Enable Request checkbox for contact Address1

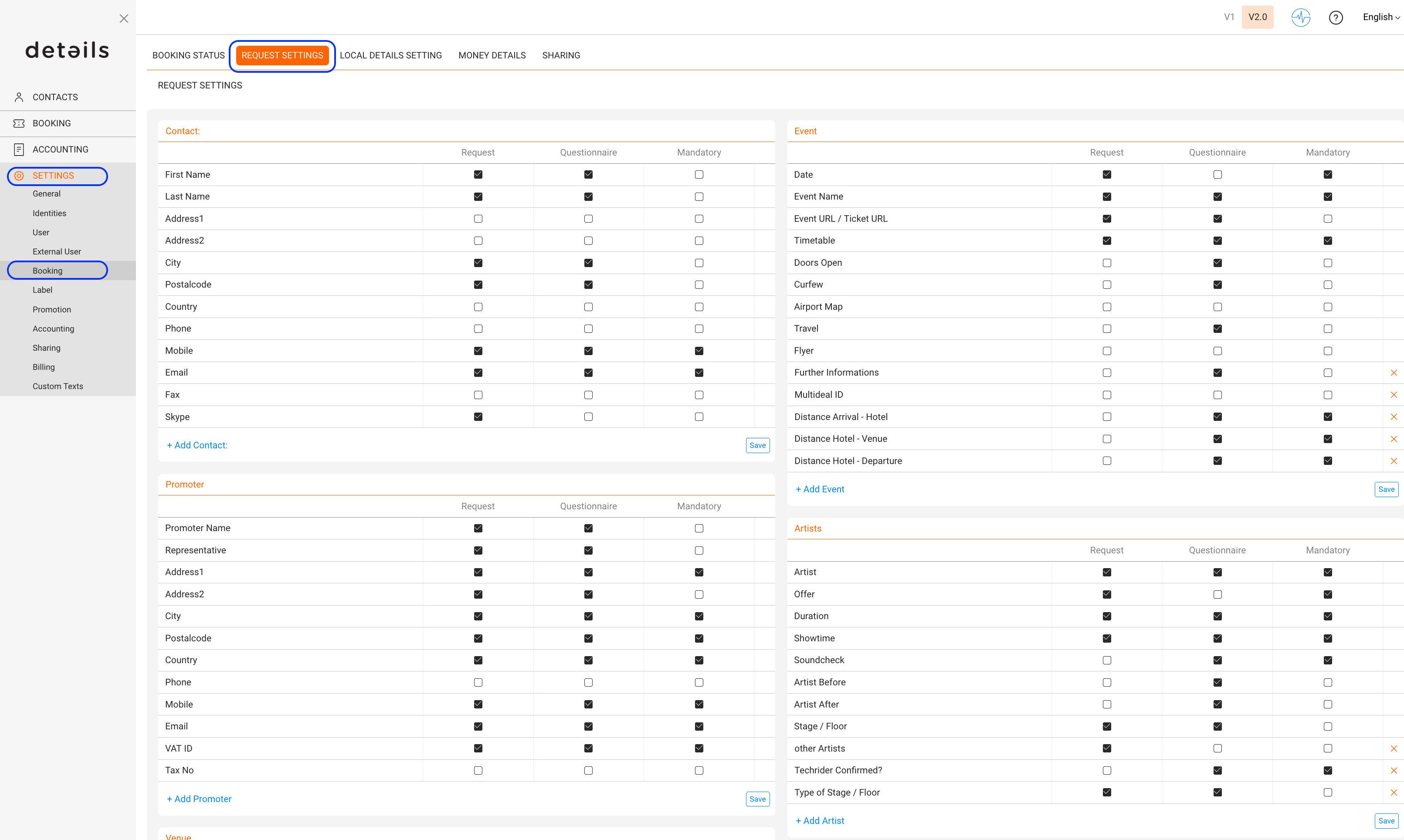click(478, 218)
